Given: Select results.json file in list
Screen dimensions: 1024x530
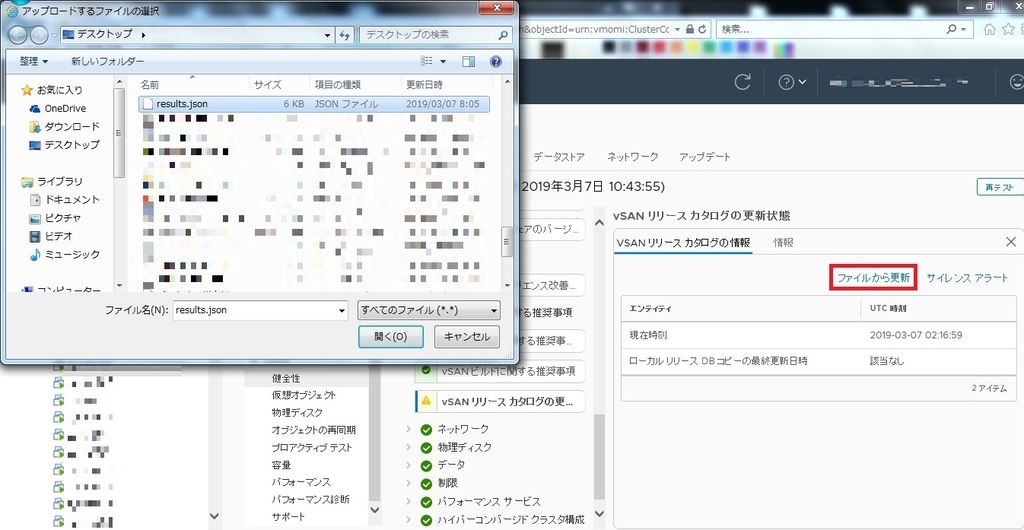Looking at the screenshot, I should (x=314, y=103).
